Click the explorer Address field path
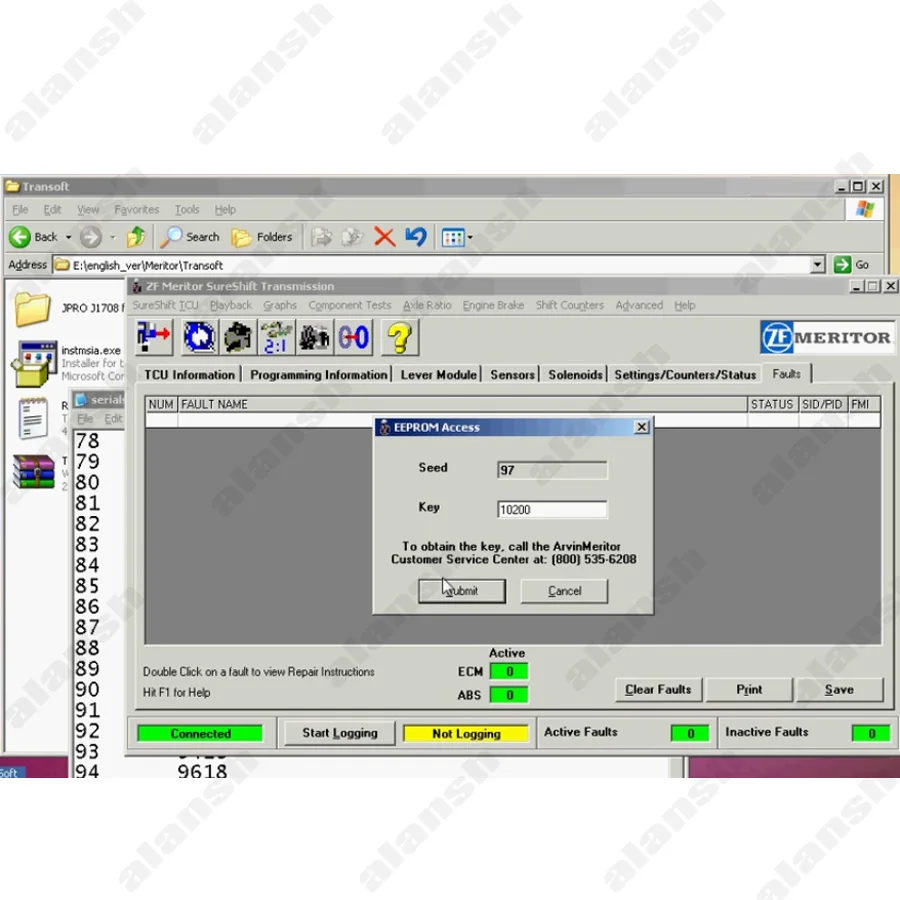The image size is (900, 900). click(432, 265)
